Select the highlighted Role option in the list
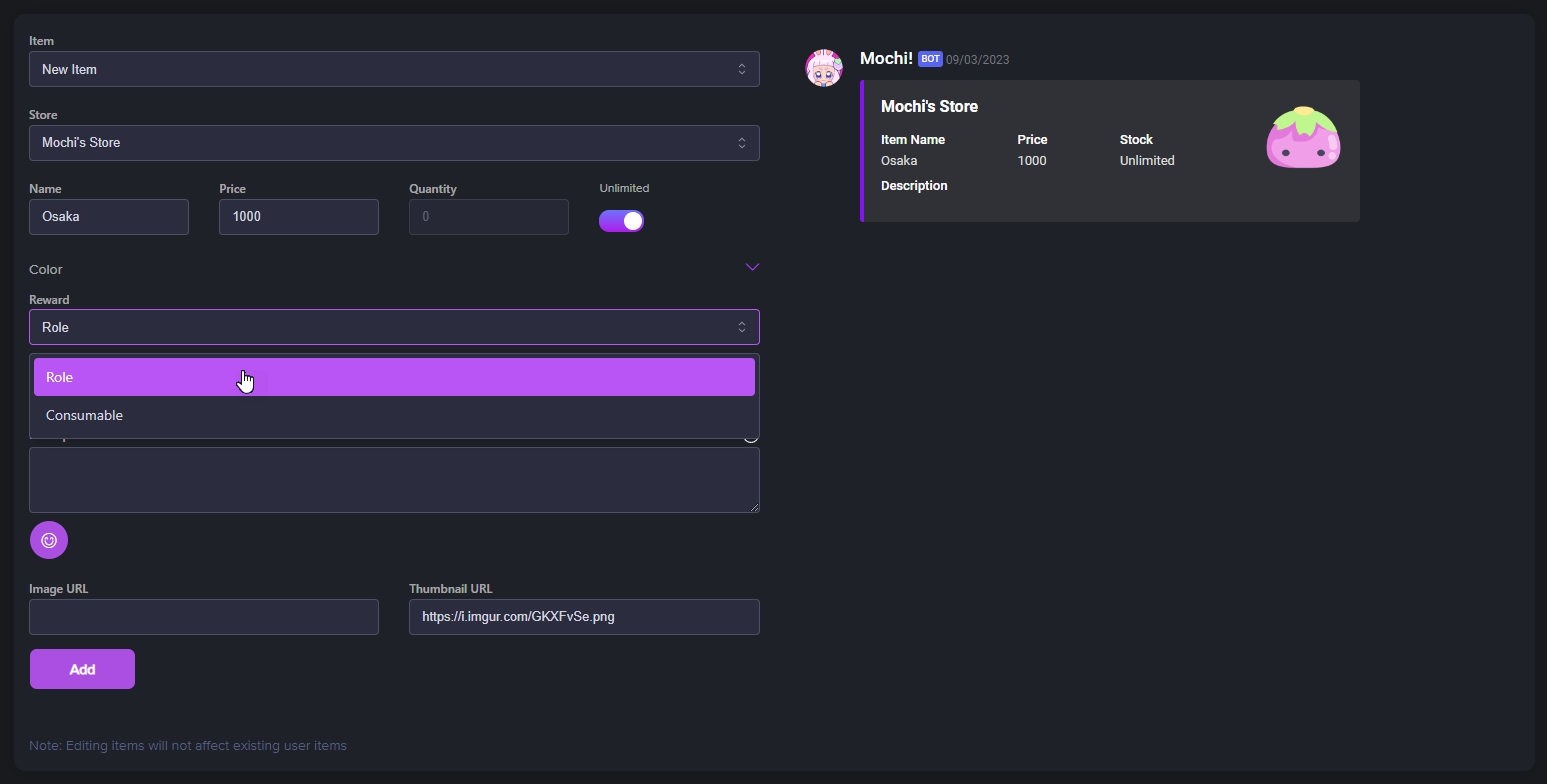The width and height of the screenshot is (1547, 784). click(x=393, y=377)
